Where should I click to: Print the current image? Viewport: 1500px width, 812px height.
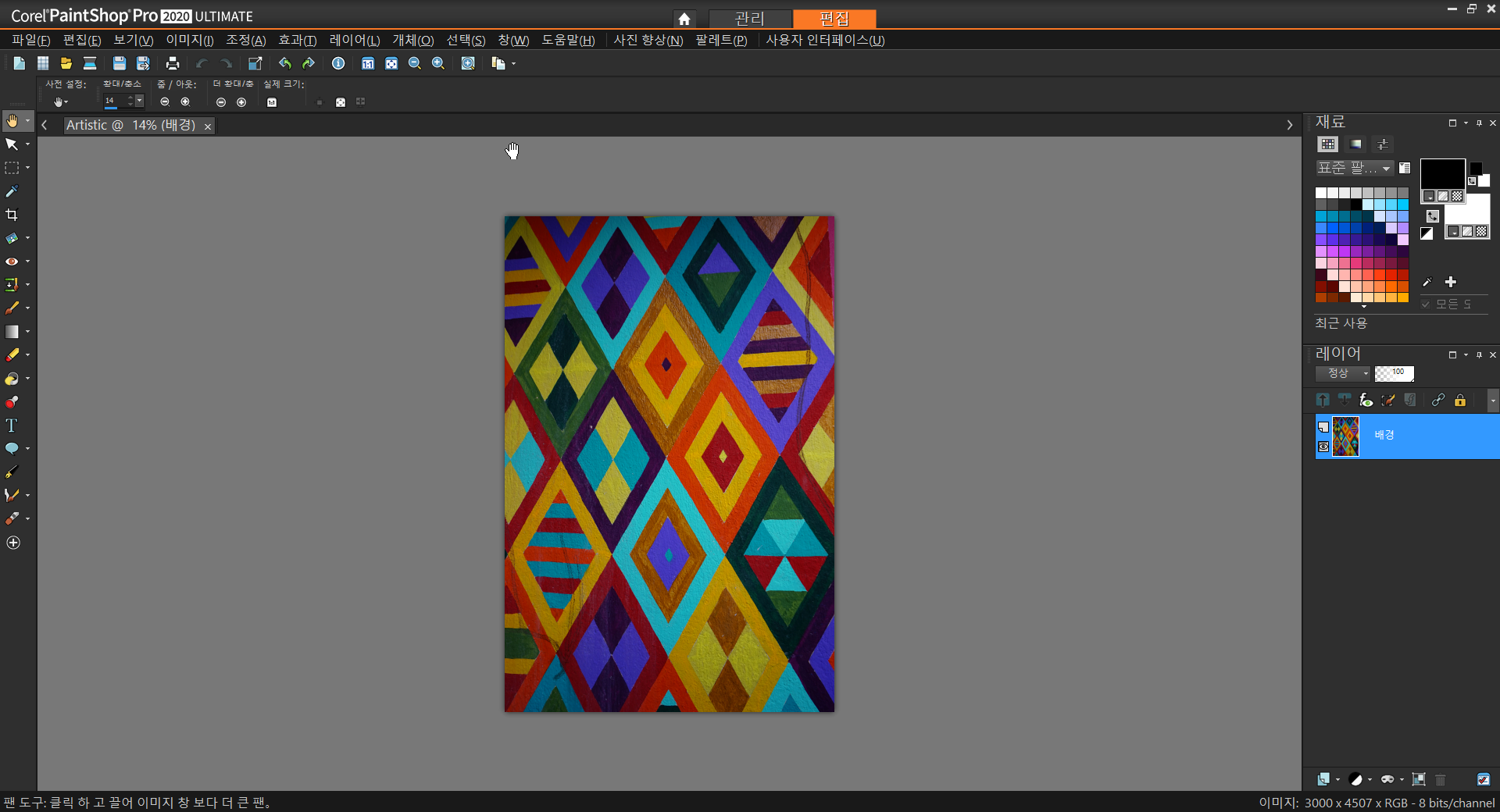pos(173,63)
